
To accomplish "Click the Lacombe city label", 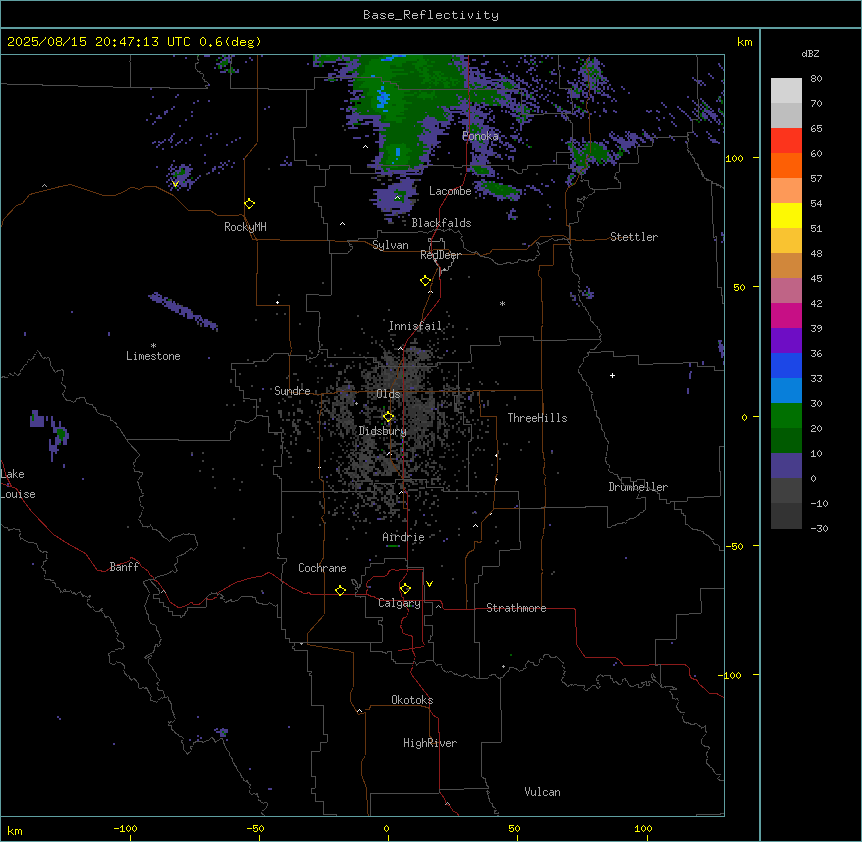I will pos(450,191).
